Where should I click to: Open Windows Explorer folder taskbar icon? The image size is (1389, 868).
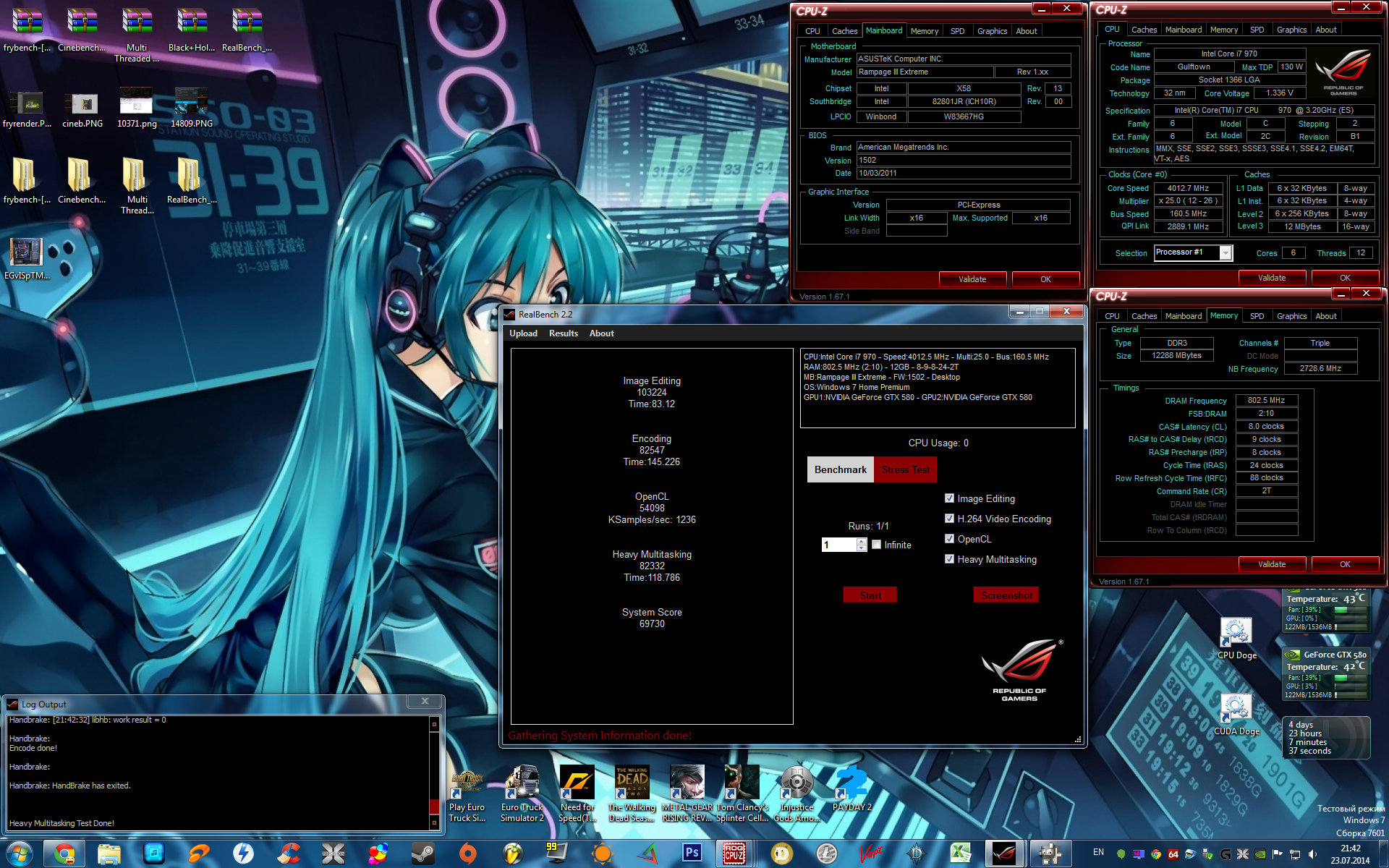click(x=109, y=854)
